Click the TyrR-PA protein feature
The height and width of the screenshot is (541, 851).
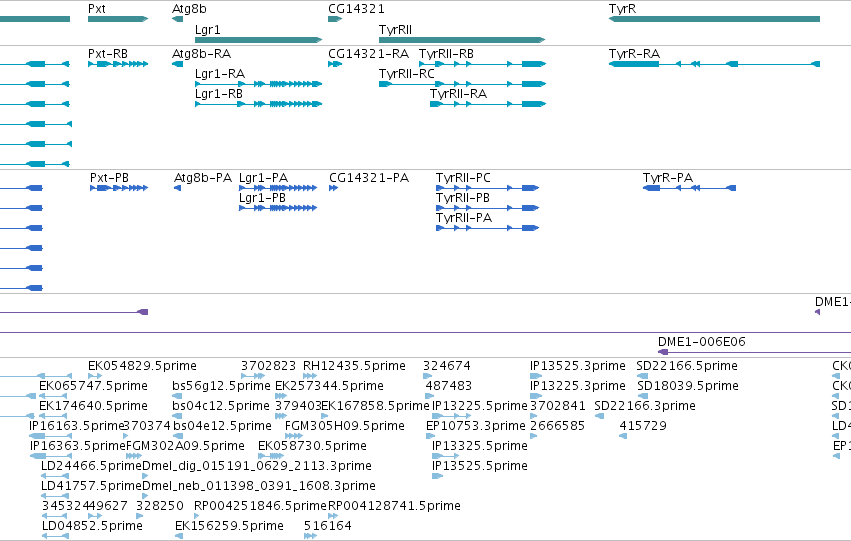click(689, 188)
